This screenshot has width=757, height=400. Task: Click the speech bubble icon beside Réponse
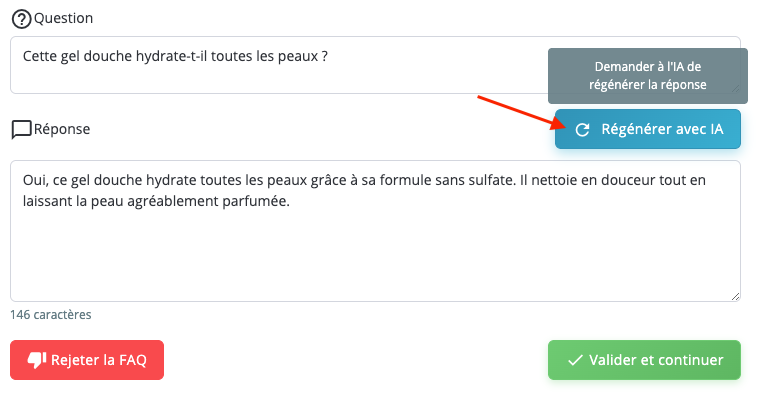pyautogui.click(x=21, y=129)
